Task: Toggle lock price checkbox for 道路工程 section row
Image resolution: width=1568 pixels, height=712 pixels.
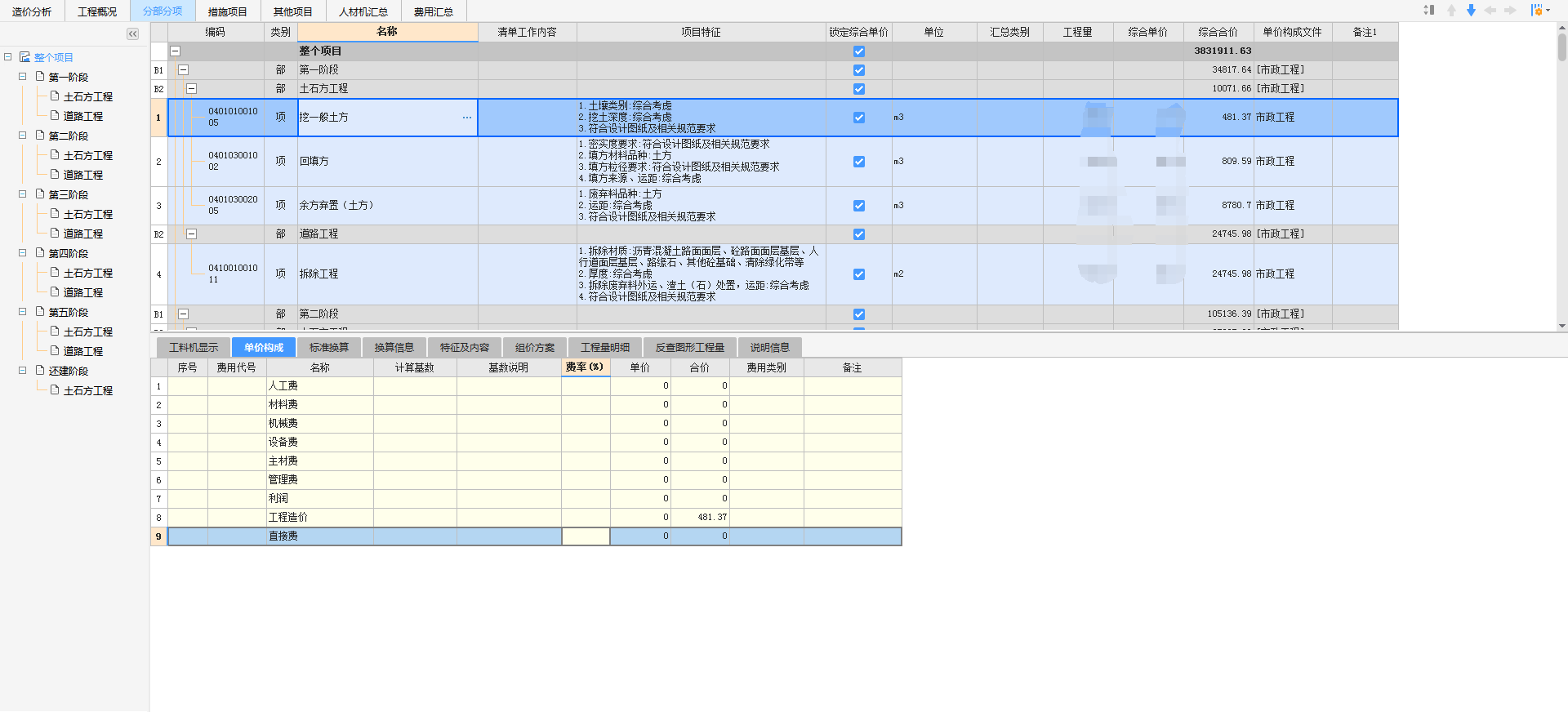Action: pyautogui.click(x=859, y=234)
